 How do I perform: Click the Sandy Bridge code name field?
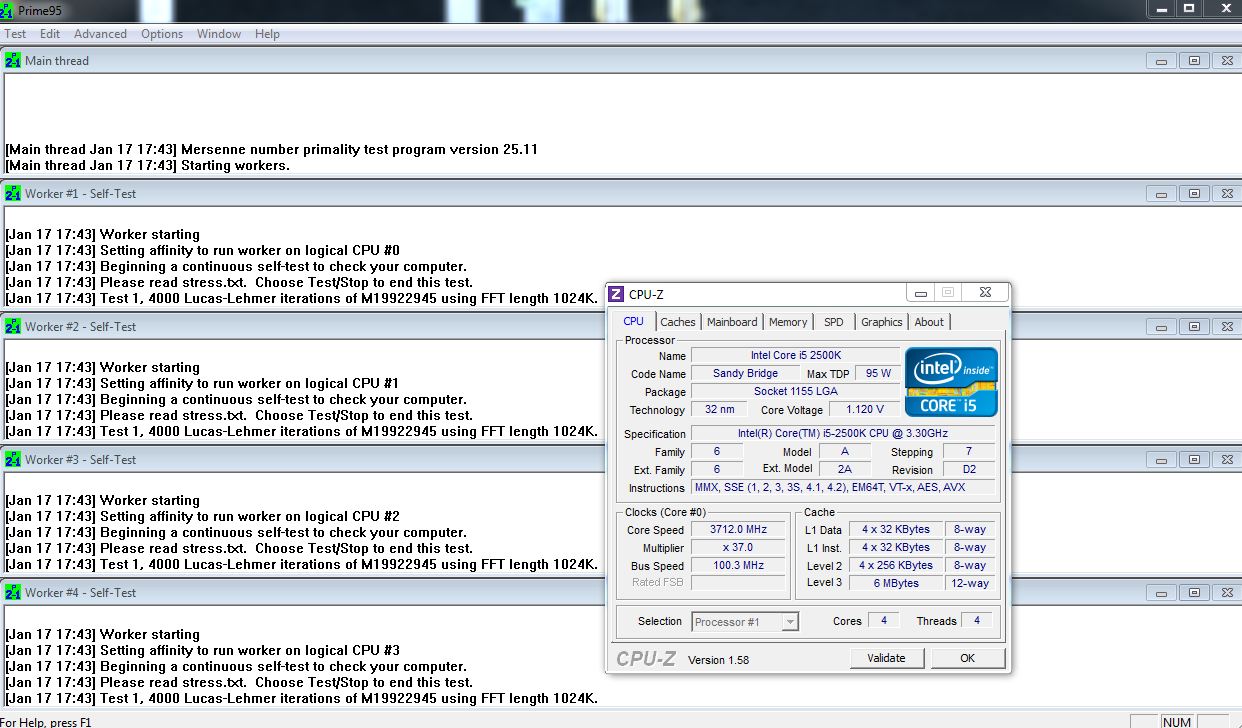(746, 374)
